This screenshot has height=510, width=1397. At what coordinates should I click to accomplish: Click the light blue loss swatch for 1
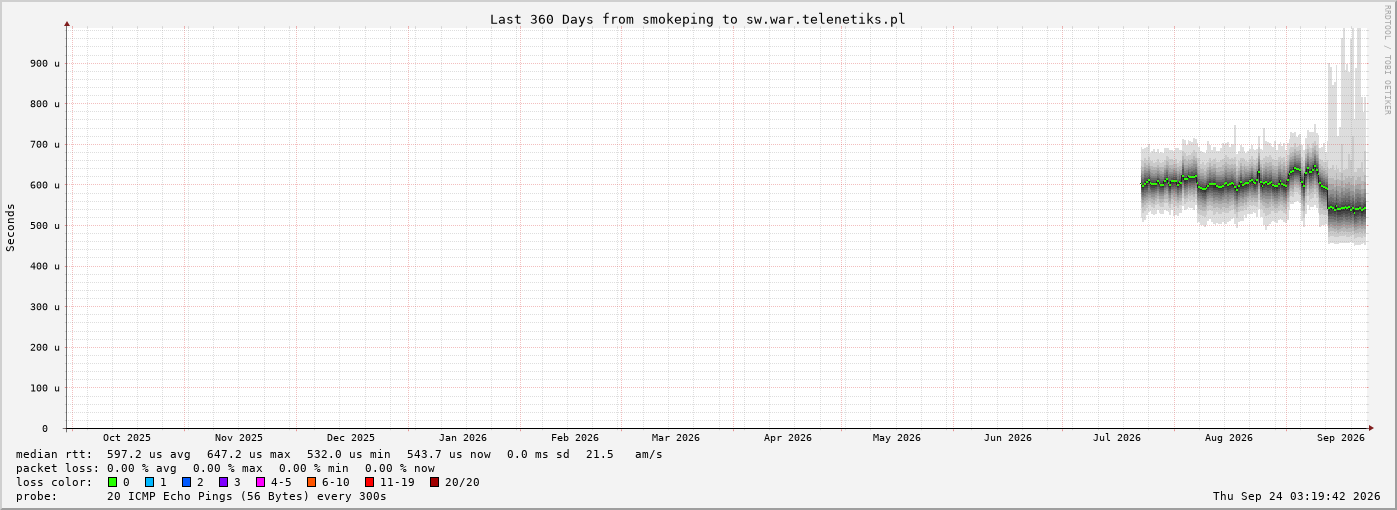click(x=149, y=482)
